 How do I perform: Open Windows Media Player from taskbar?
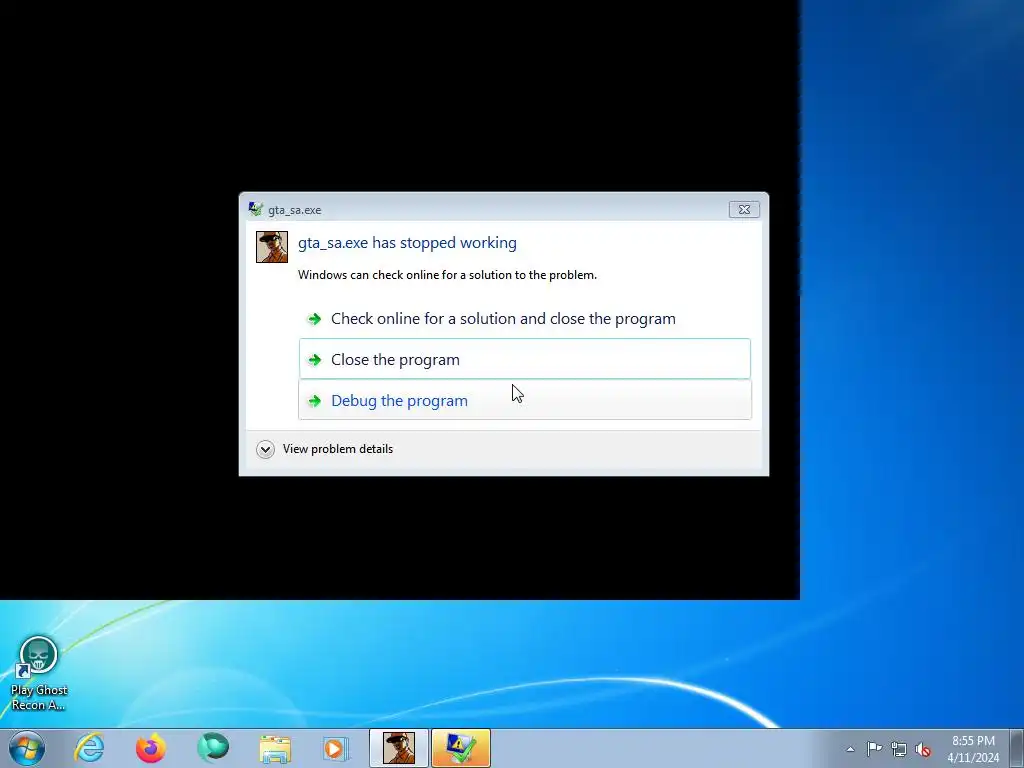tap(336, 748)
